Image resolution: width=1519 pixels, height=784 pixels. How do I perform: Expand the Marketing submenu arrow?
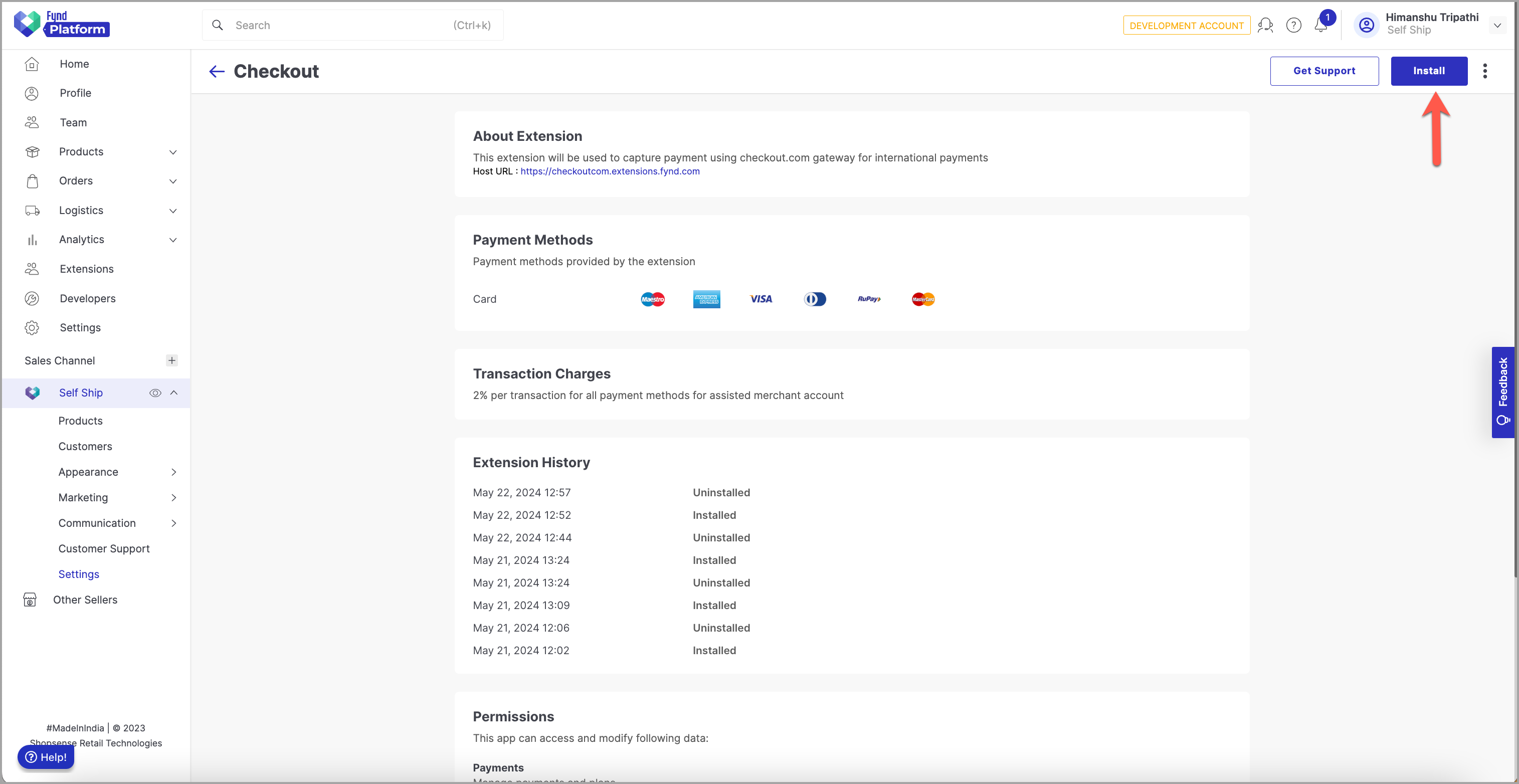pyautogui.click(x=174, y=497)
